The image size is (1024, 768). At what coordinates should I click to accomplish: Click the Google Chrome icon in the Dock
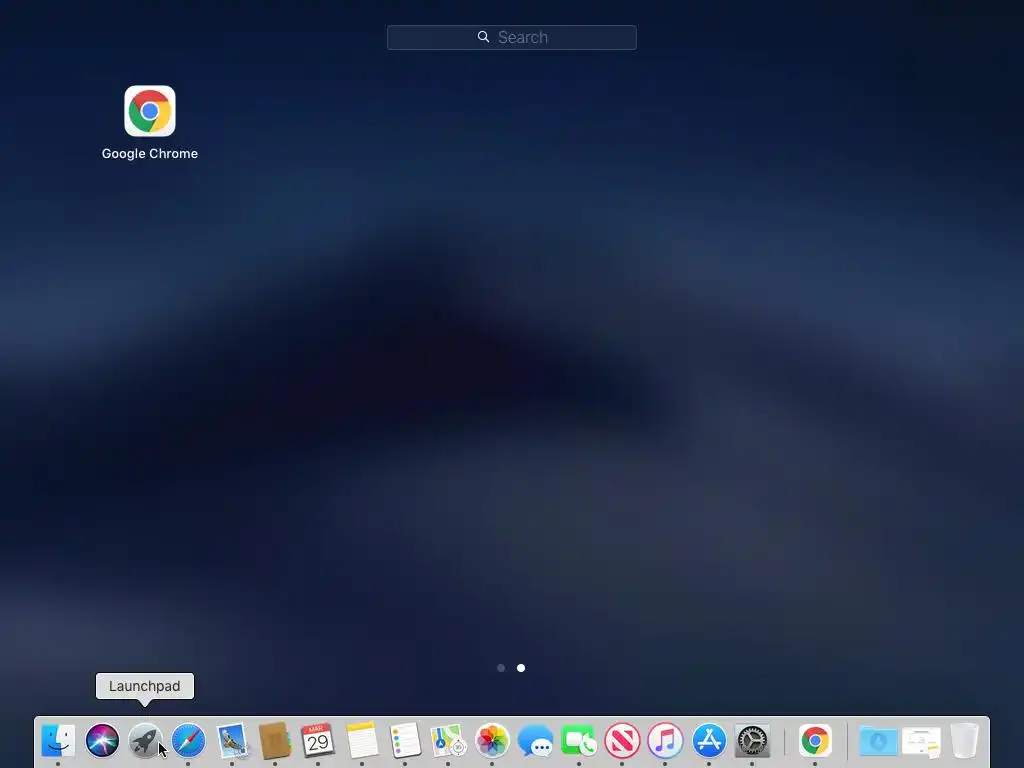click(815, 741)
